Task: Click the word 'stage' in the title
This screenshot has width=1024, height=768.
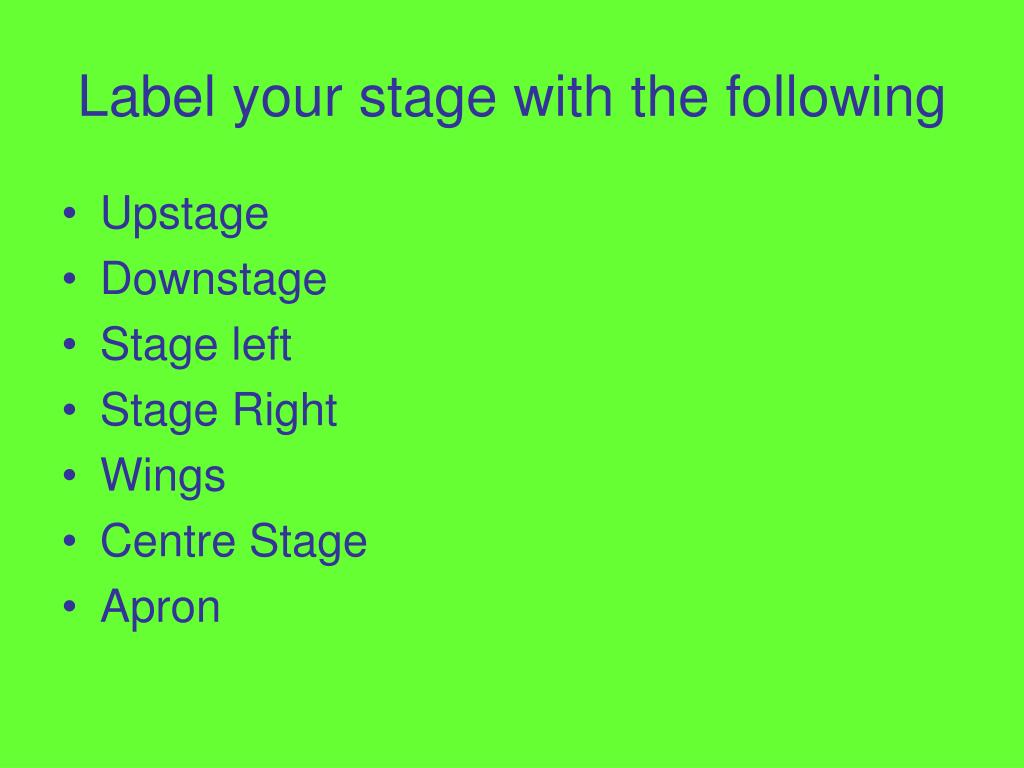Action: 428,99
